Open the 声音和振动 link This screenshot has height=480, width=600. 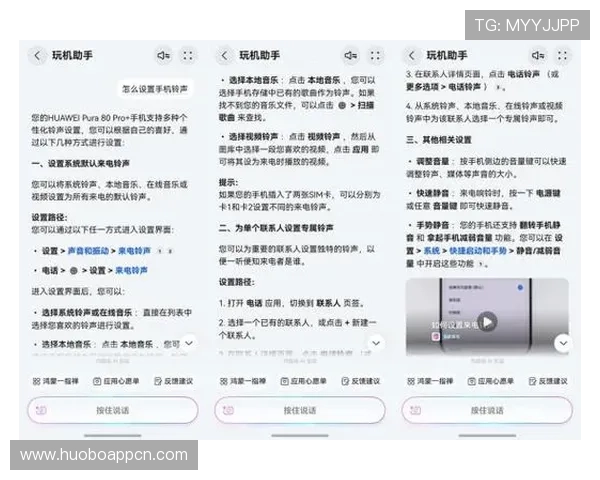coord(88,251)
